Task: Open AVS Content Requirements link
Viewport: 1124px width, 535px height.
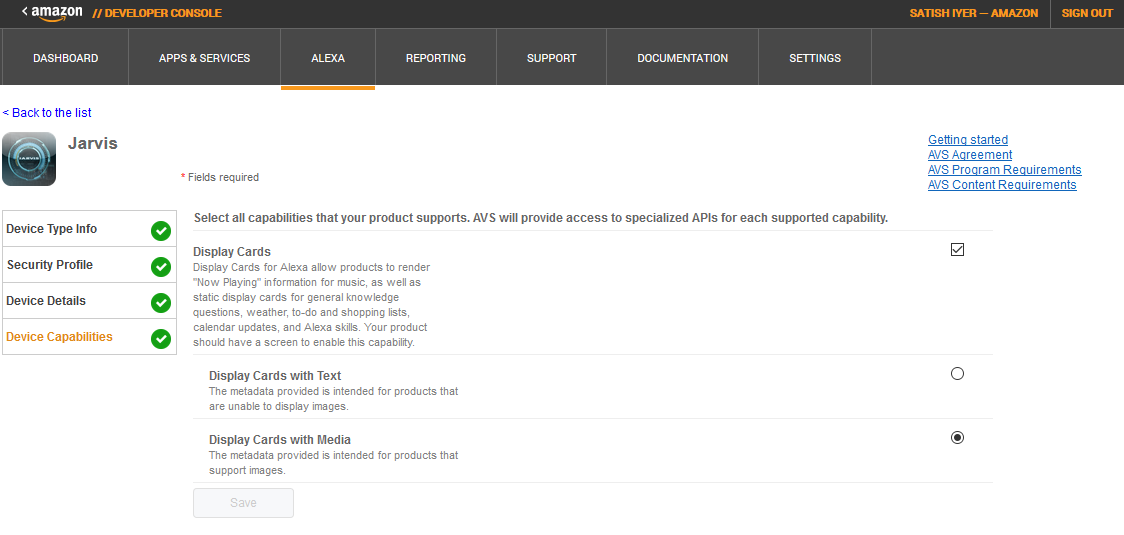Action: [1002, 185]
